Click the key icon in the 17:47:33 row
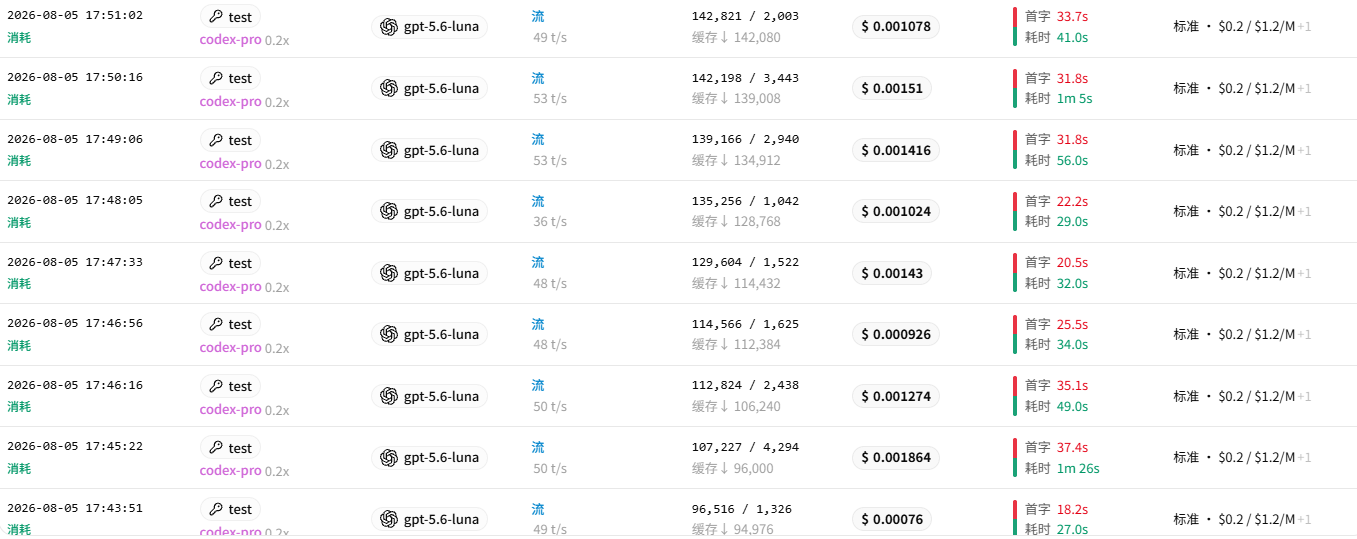This screenshot has width=1357, height=539. (216, 263)
